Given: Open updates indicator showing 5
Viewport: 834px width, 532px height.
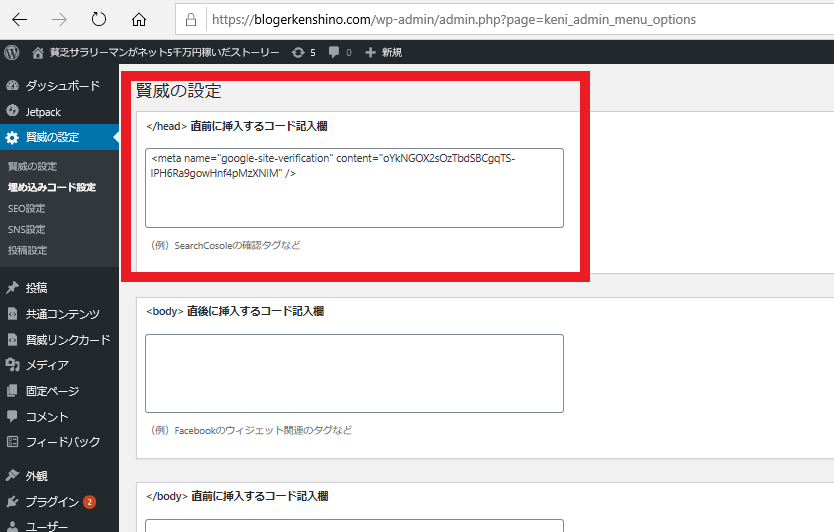Looking at the screenshot, I should [x=304, y=52].
